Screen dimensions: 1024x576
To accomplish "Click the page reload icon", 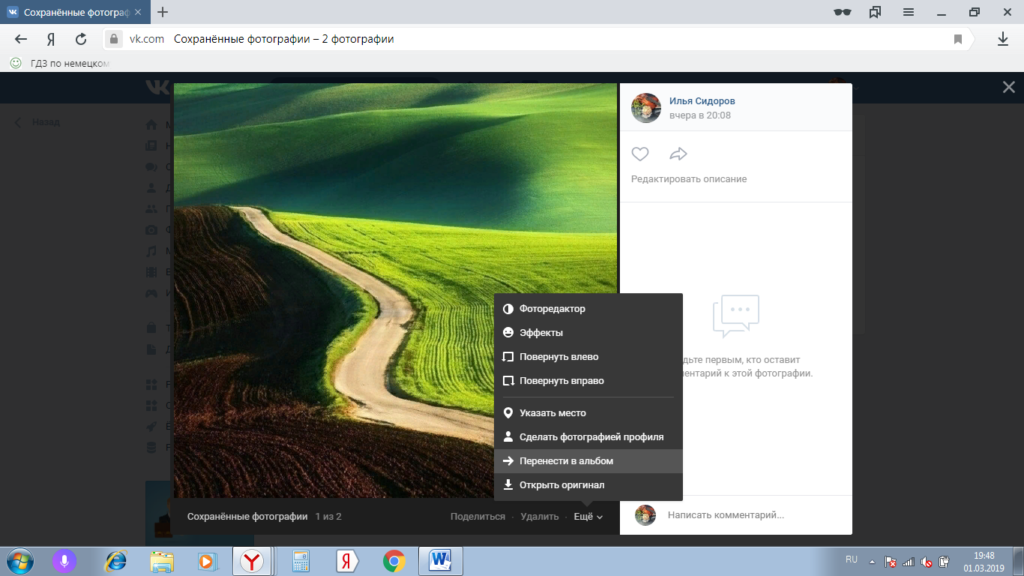I will (80, 39).
